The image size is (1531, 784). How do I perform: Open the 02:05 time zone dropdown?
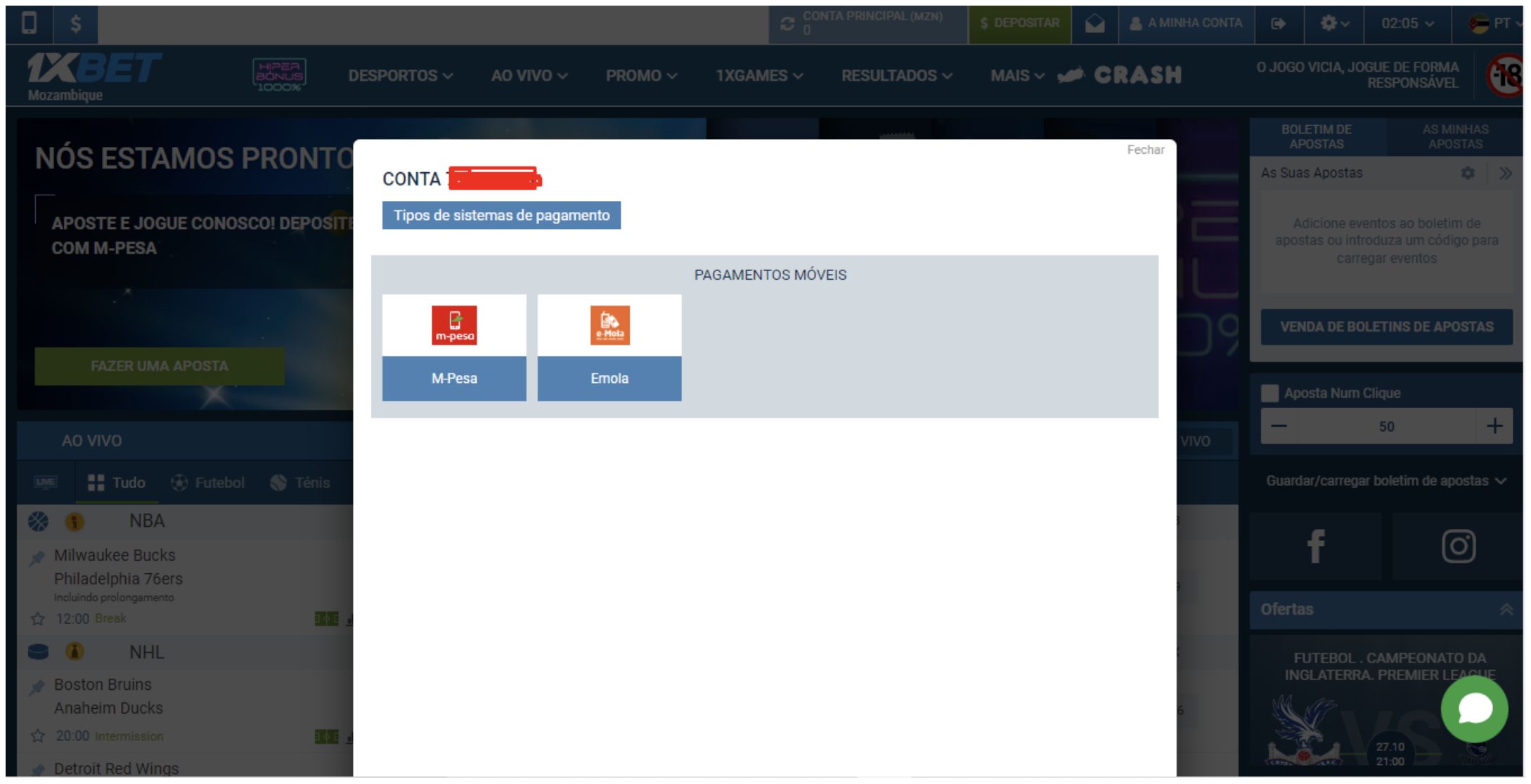pyautogui.click(x=1407, y=25)
